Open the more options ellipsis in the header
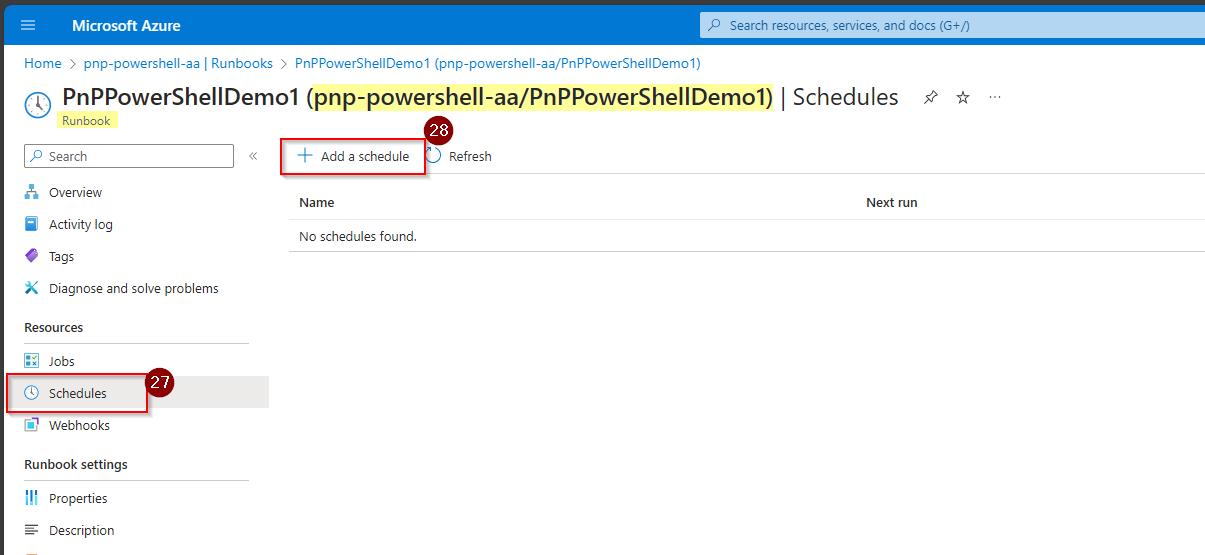The height and width of the screenshot is (555, 1205). tap(995, 97)
